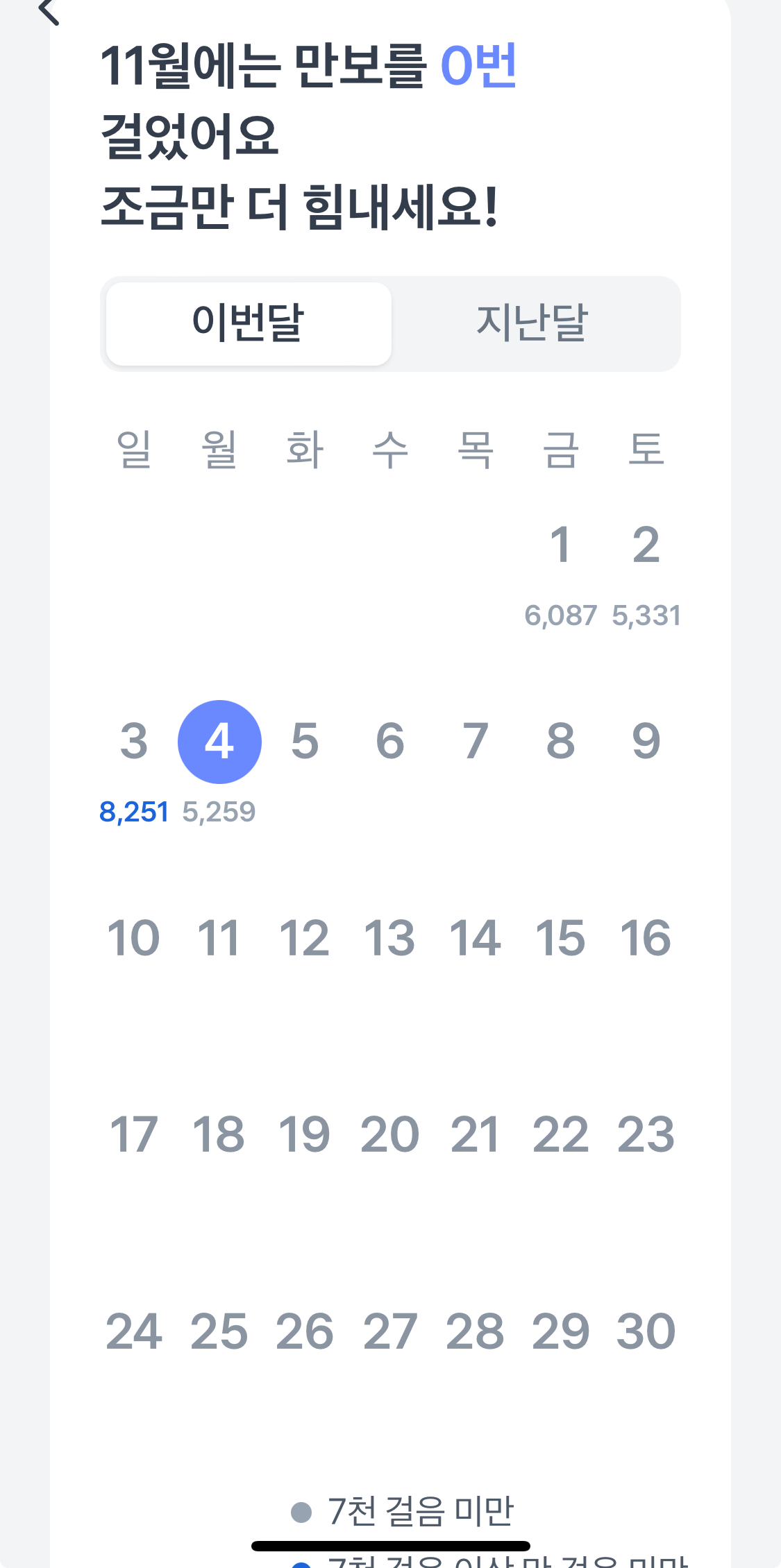
Task: Tap the 6,087 step count
Action: pyautogui.click(x=560, y=615)
